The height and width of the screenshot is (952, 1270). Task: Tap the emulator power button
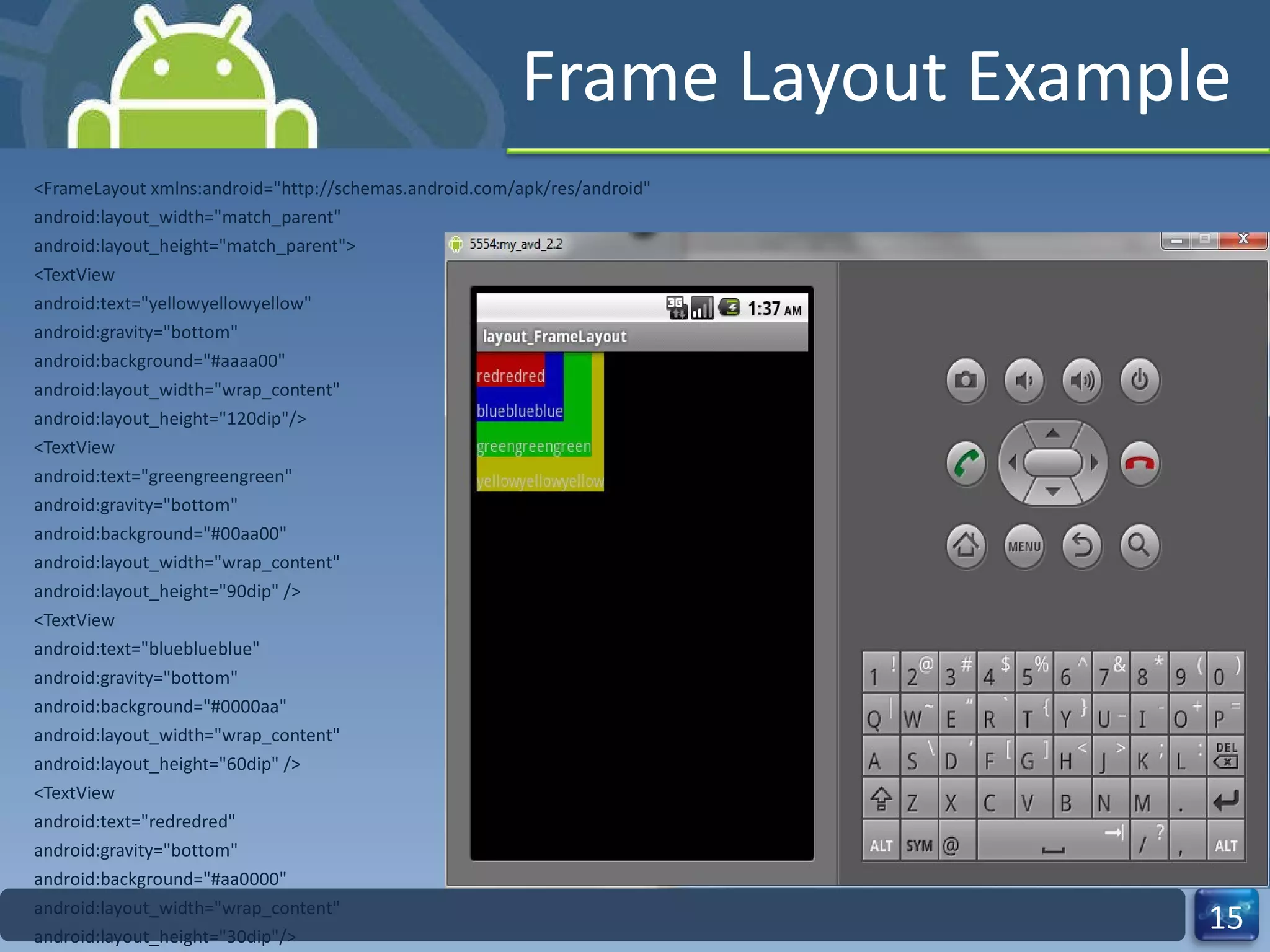[x=1140, y=380]
